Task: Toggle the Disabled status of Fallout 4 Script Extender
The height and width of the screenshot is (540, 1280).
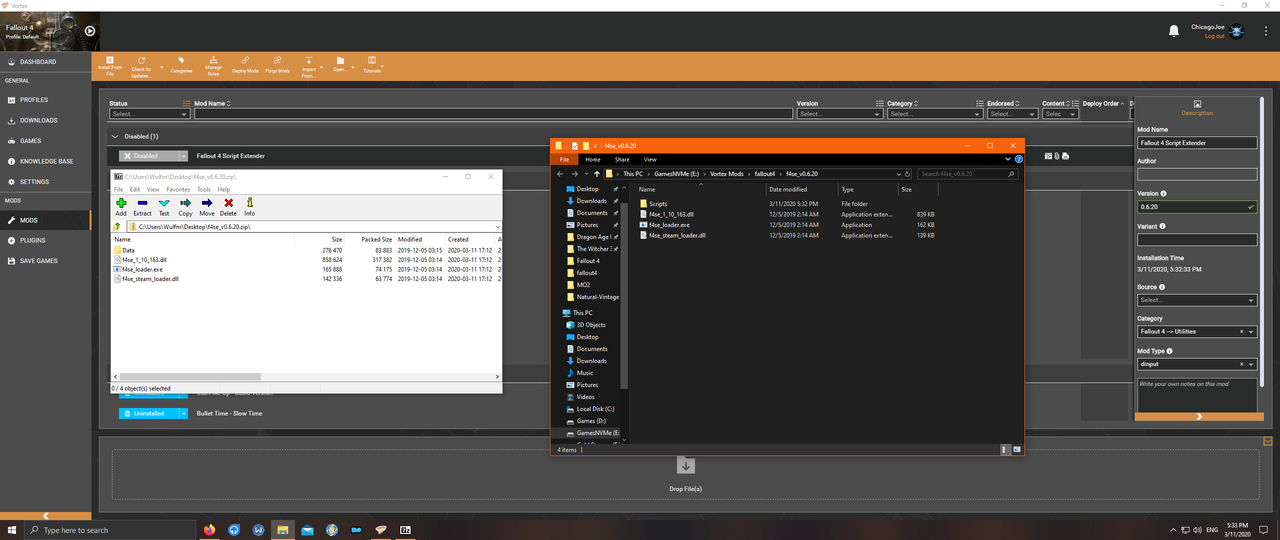Action: coord(148,156)
